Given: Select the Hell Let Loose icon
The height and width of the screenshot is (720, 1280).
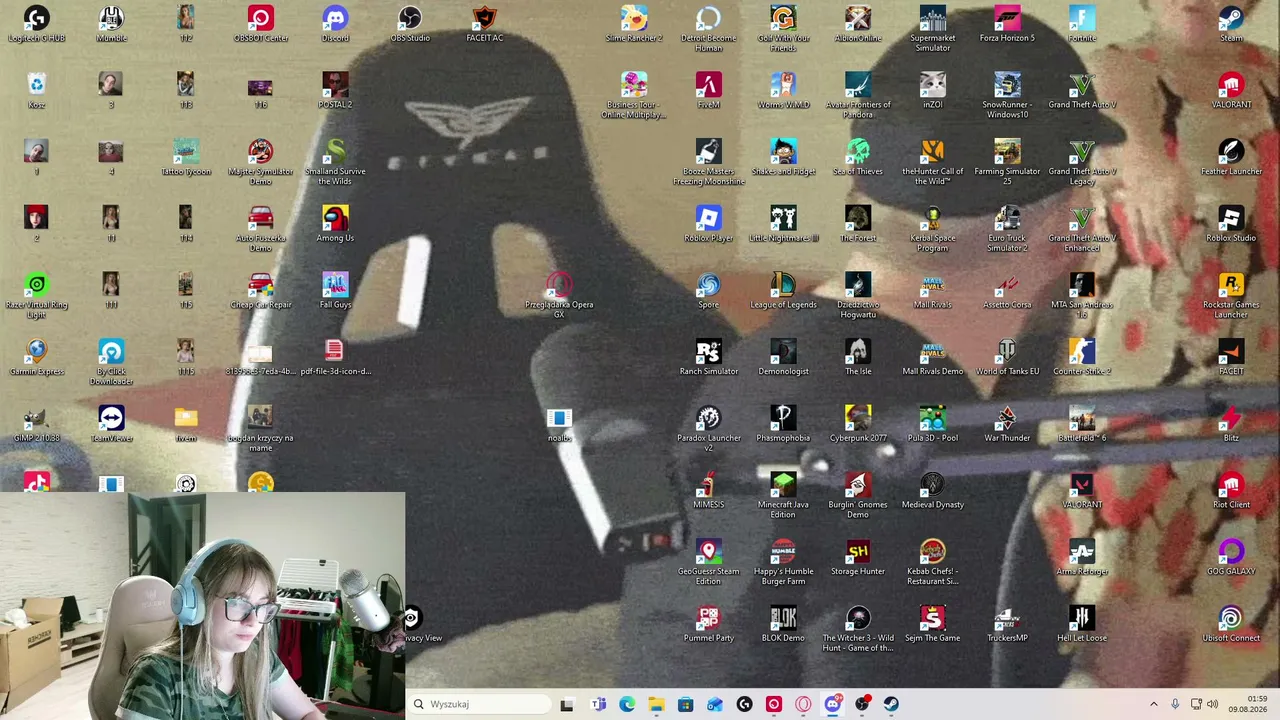Looking at the screenshot, I should click(1082, 625).
